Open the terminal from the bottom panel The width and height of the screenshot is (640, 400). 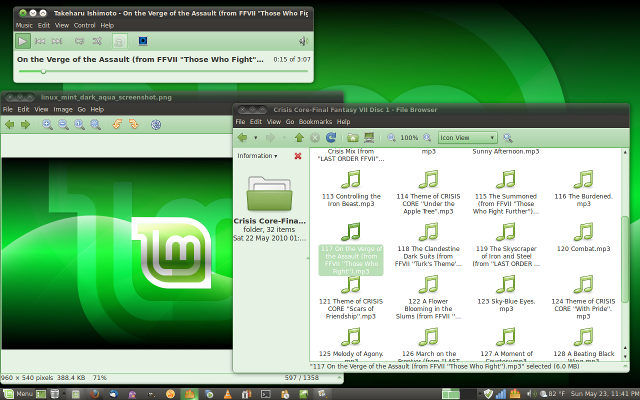click(266, 394)
